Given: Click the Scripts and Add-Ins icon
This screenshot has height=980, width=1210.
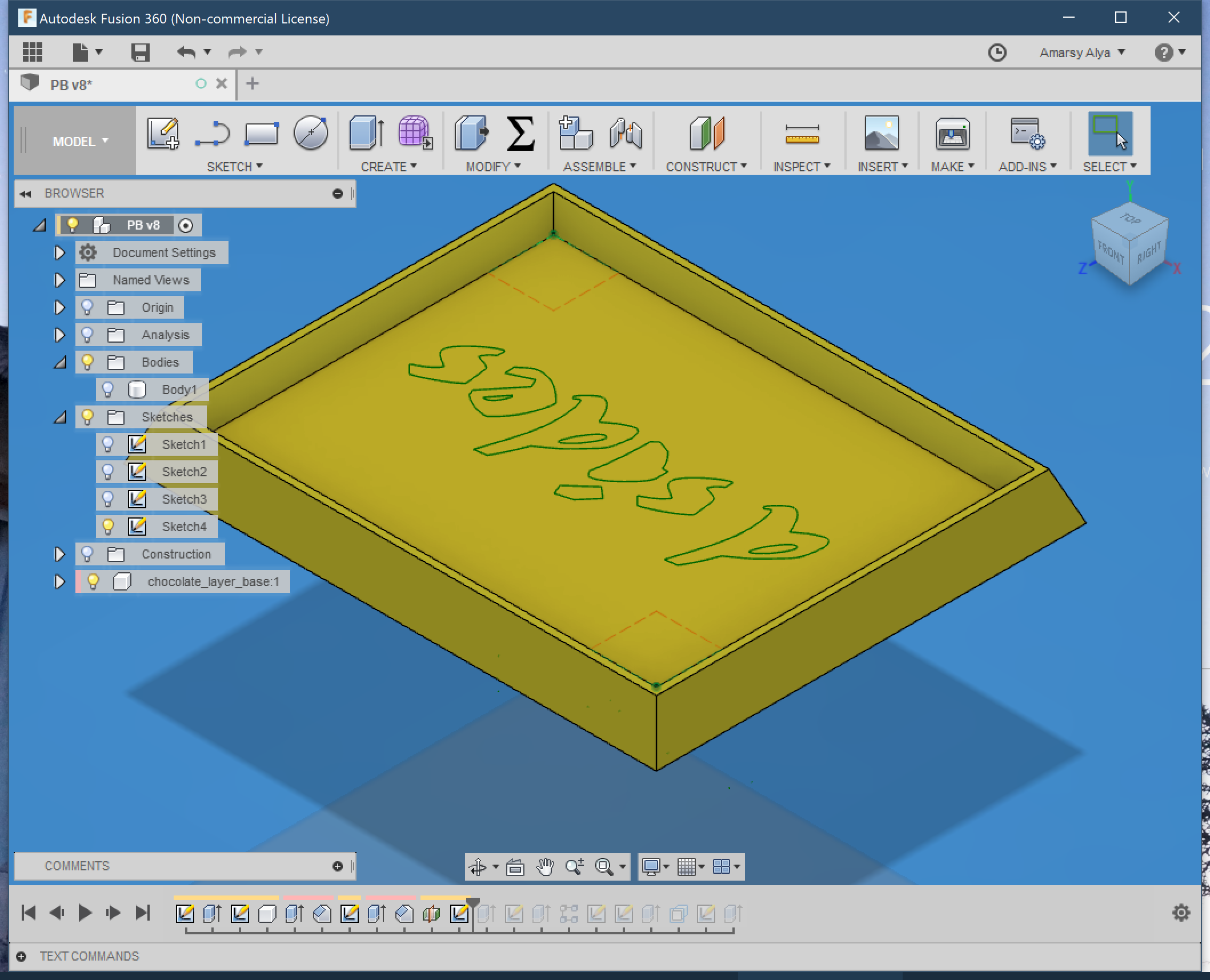Looking at the screenshot, I should [x=1027, y=134].
